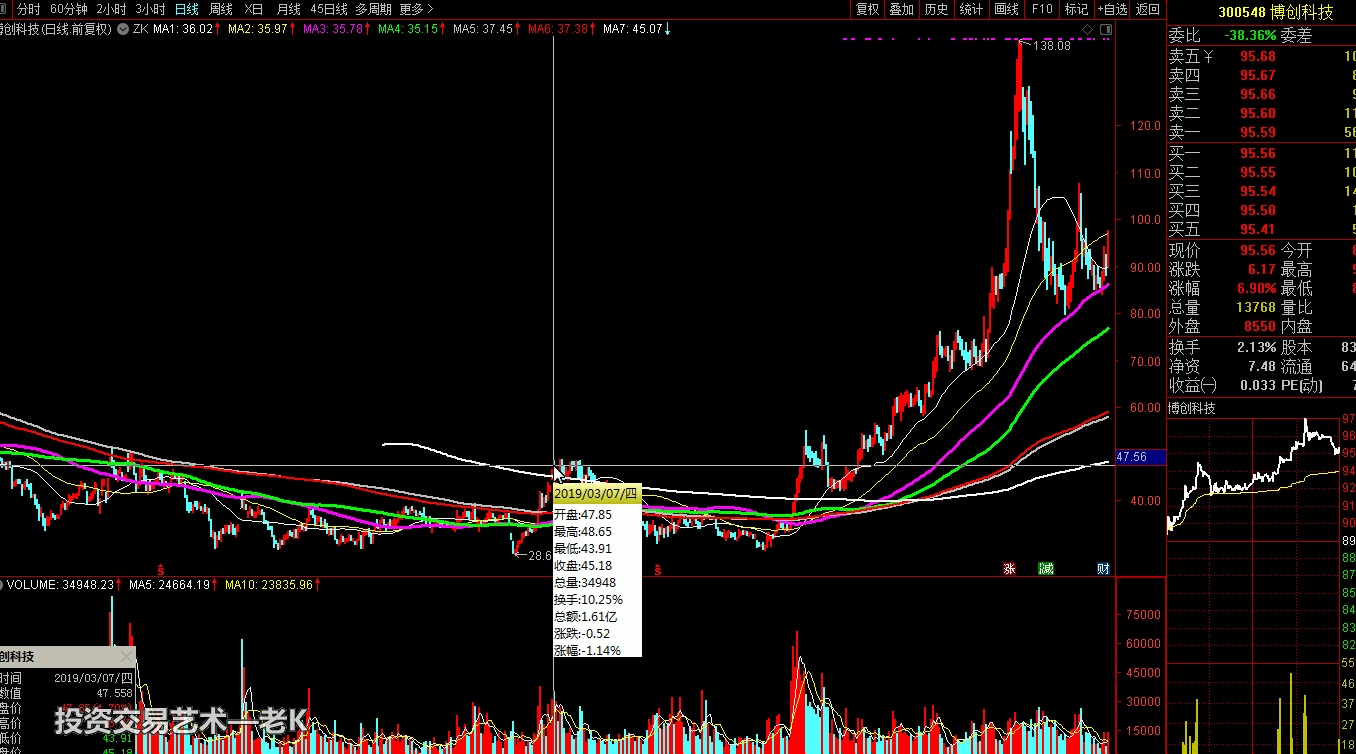The height and width of the screenshot is (754, 1356).
Task: Expand the 更多 periods menu
Action: [x=416, y=9]
